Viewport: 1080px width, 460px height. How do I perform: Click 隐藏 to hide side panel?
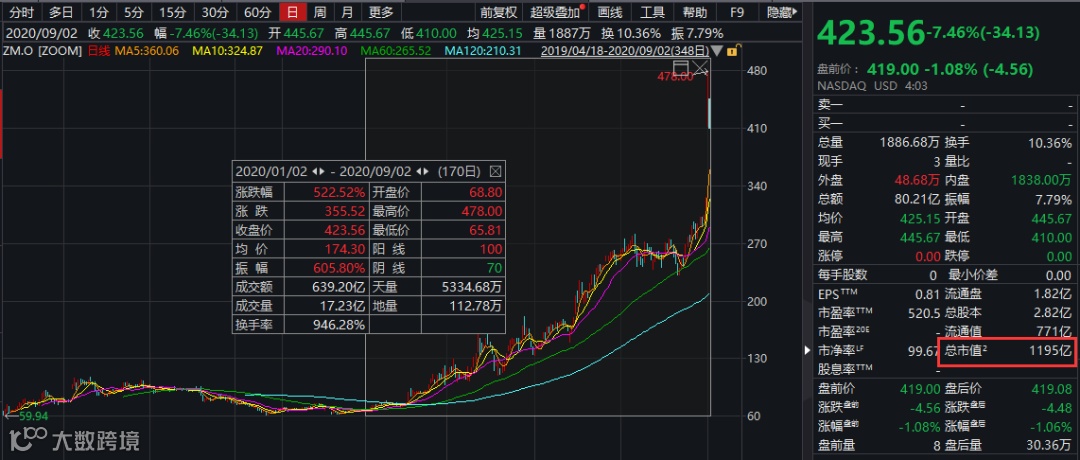click(x=781, y=12)
